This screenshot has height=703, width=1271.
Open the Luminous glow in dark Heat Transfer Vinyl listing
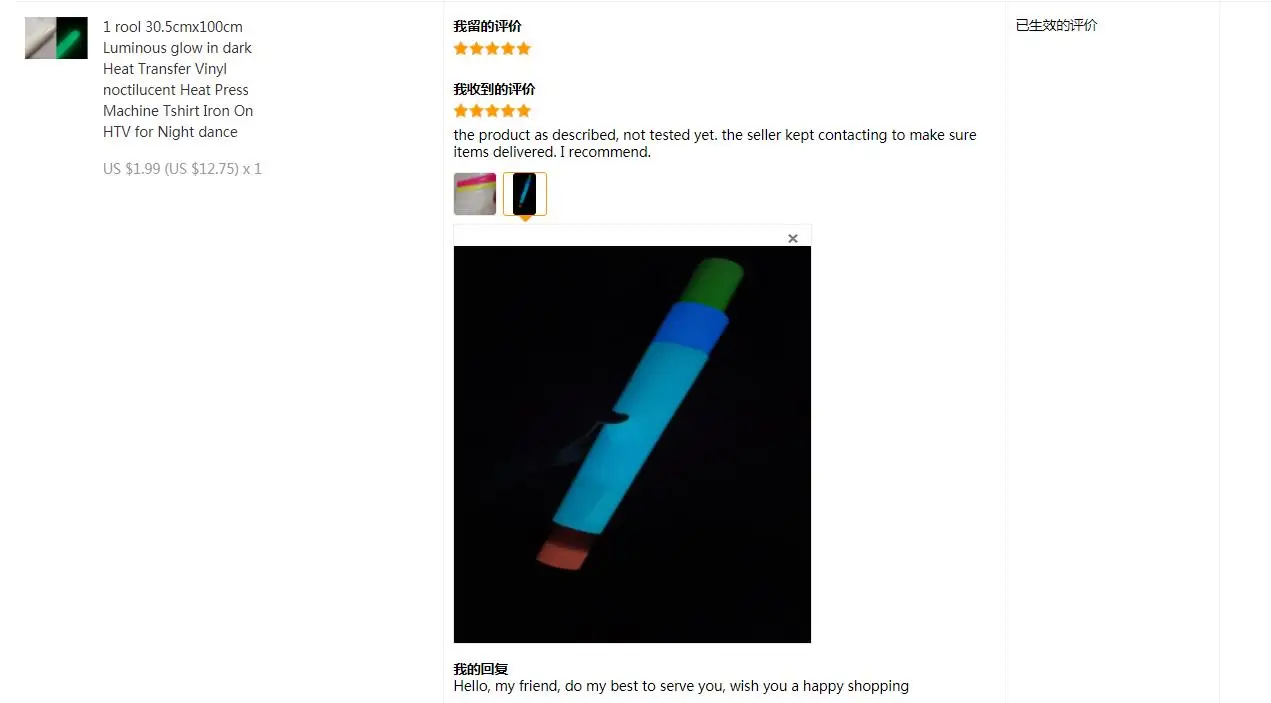tap(178, 79)
